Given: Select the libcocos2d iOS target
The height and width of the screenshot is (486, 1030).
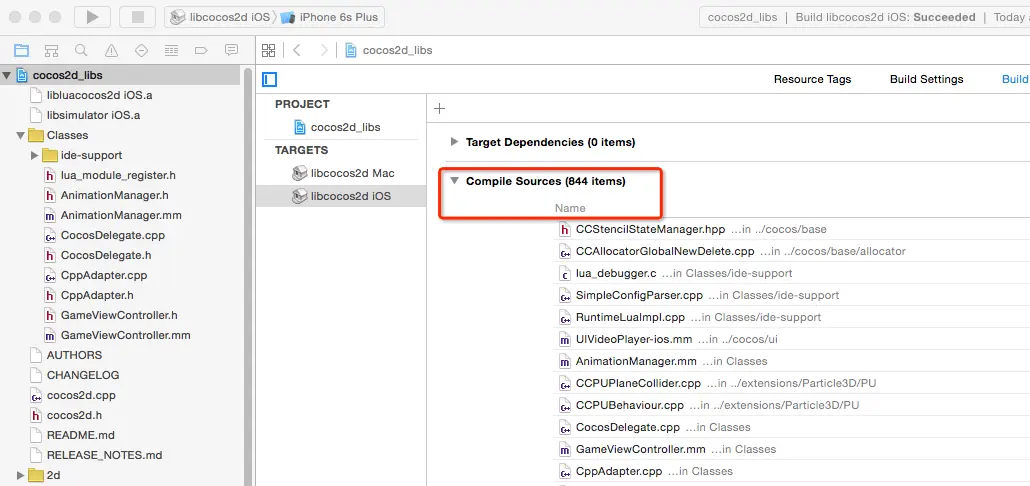Looking at the screenshot, I should click(x=341, y=196).
